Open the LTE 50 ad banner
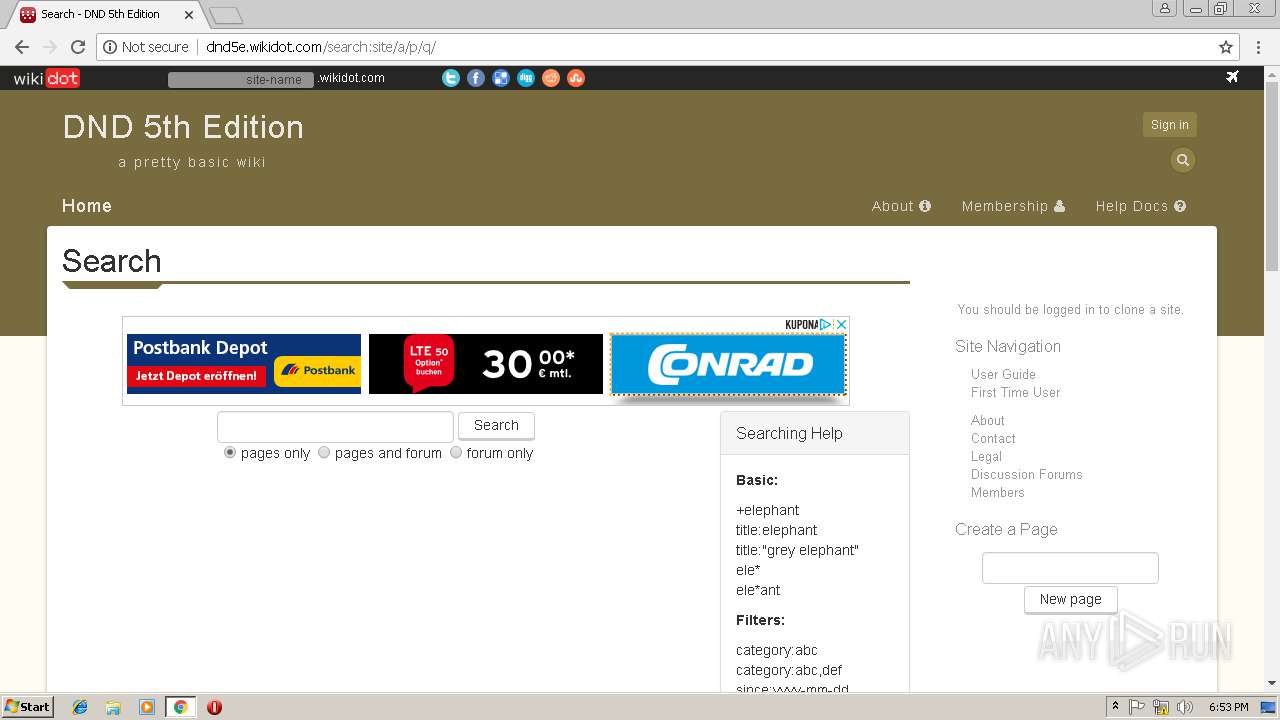This screenshot has height=720, width=1280. tap(486, 364)
